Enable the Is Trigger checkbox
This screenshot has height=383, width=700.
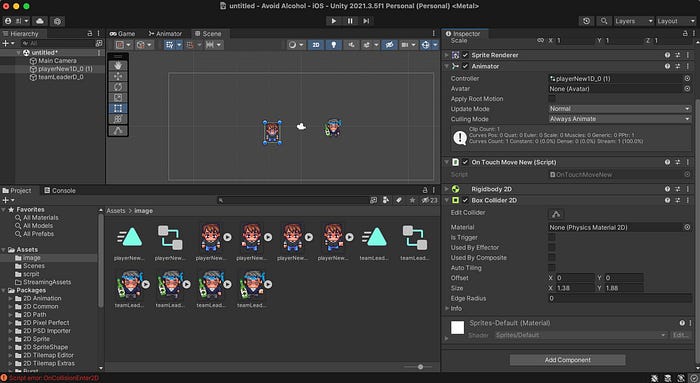(552, 237)
